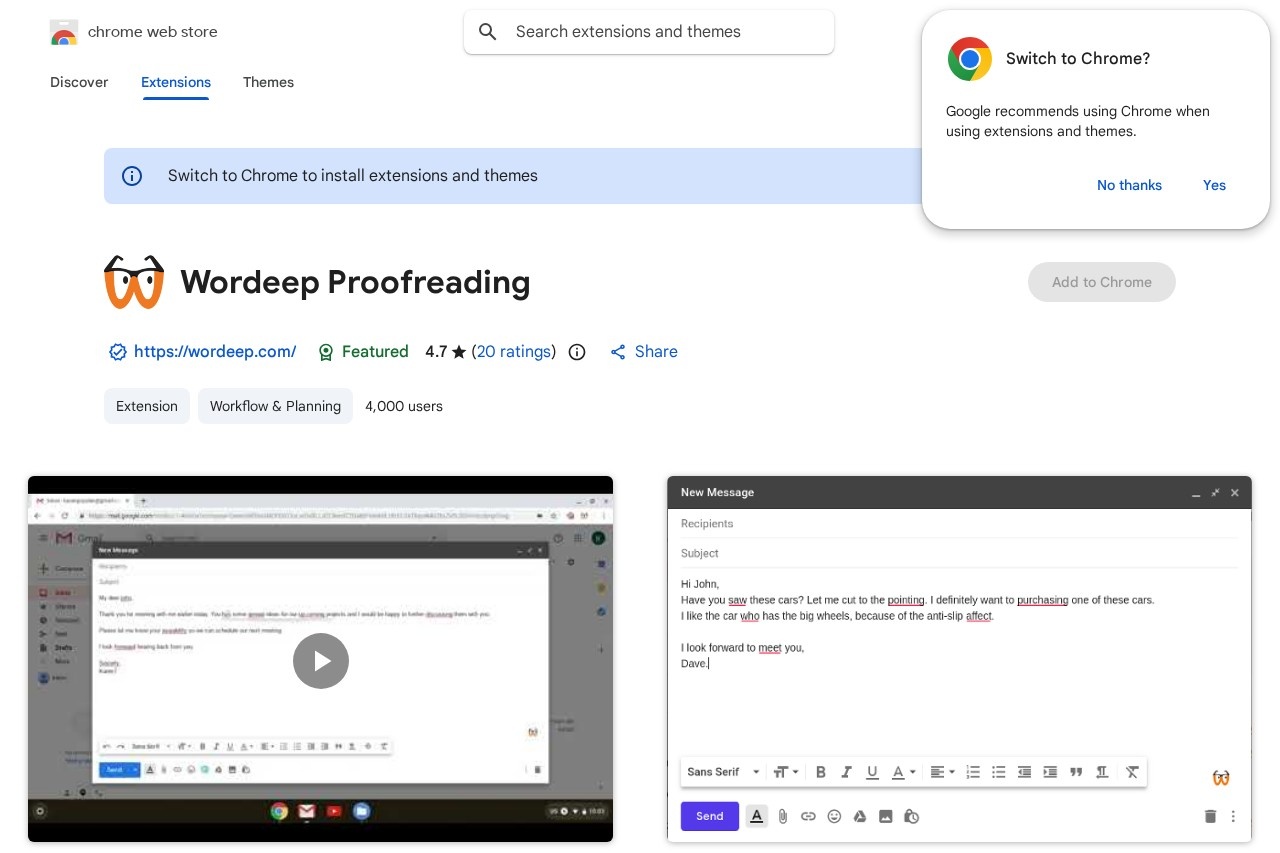Open the Sans Serif font dropdown
Viewport: 1280px width, 853px height.
(x=722, y=772)
